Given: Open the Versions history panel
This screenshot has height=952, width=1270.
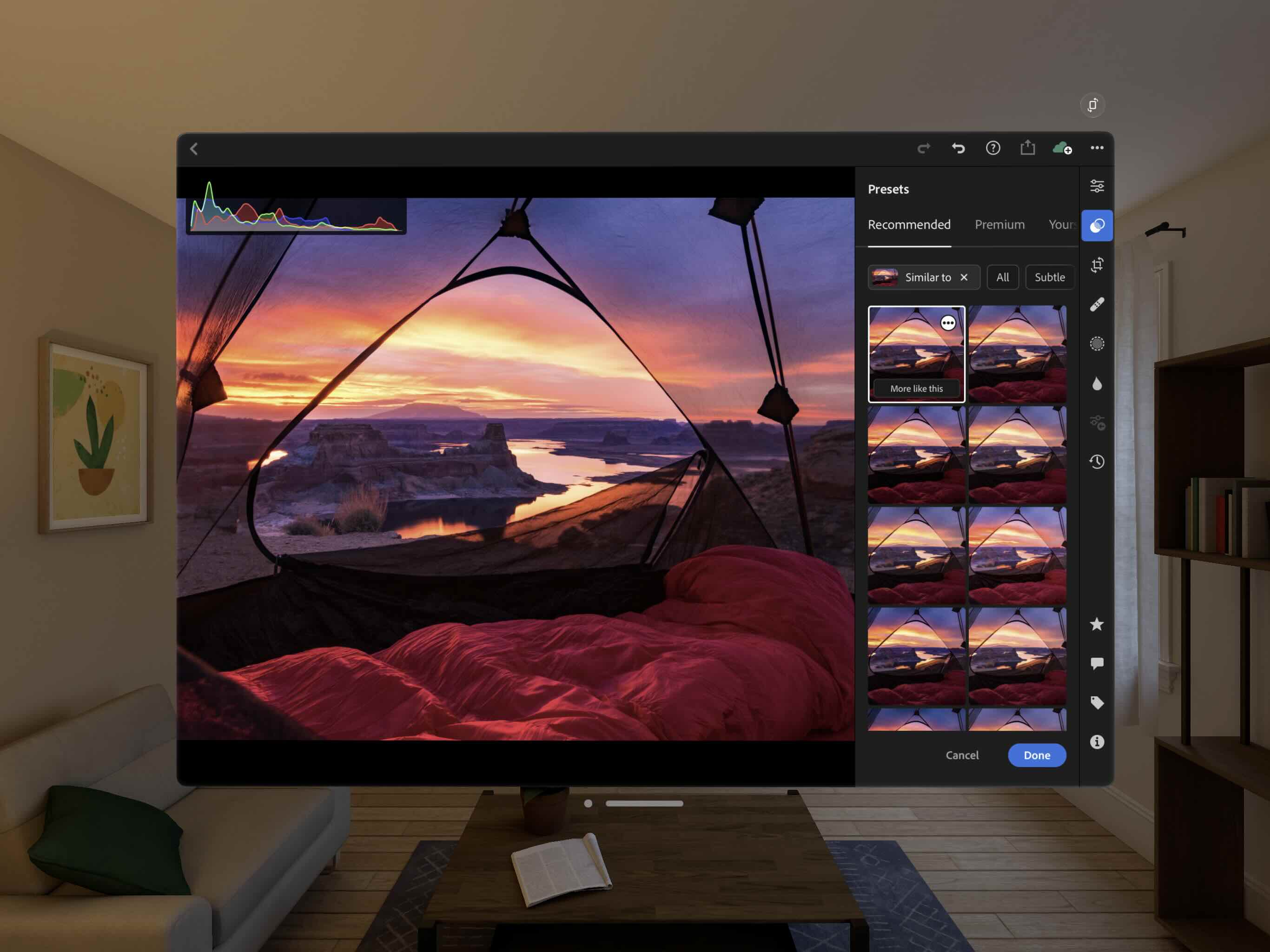Looking at the screenshot, I should tap(1097, 462).
